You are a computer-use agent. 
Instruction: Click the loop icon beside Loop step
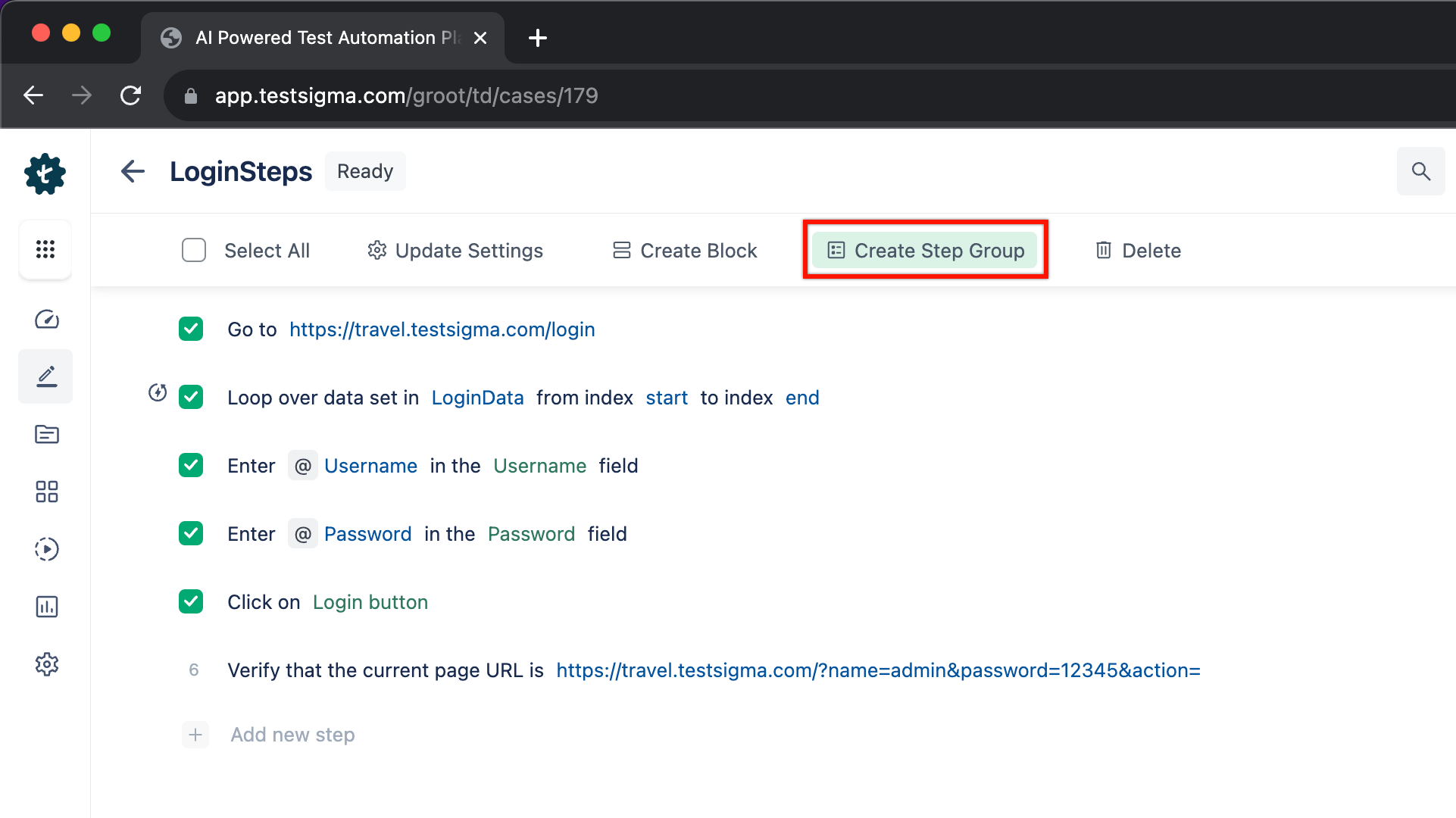[158, 392]
